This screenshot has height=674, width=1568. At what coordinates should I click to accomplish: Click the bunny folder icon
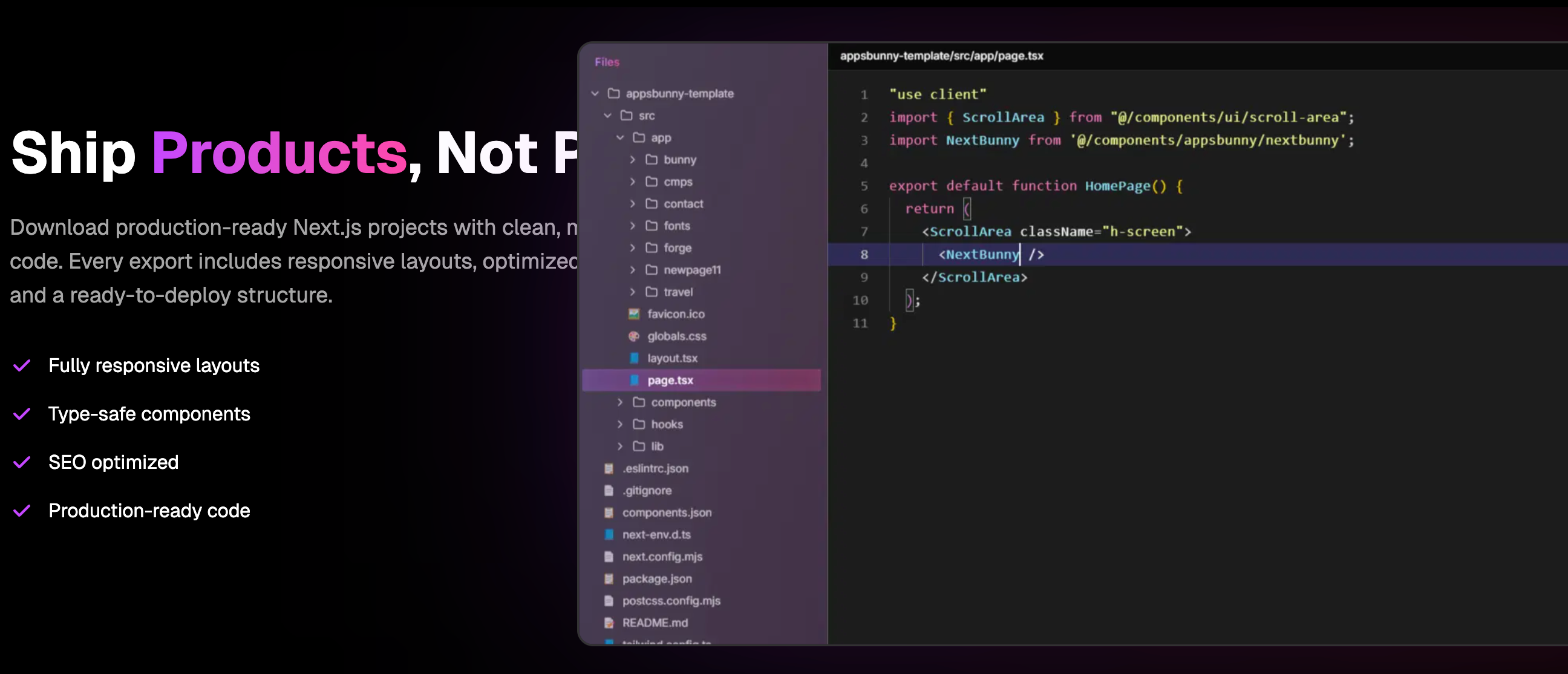[652, 160]
